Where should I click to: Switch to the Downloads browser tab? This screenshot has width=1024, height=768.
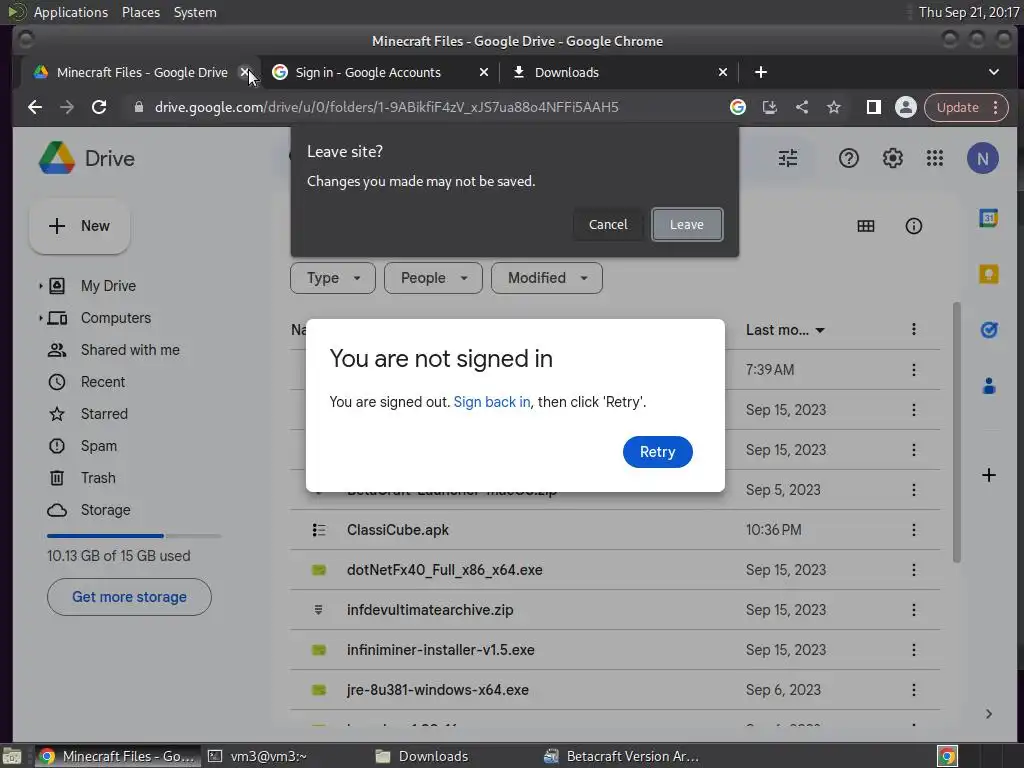[x=618, y=72]
